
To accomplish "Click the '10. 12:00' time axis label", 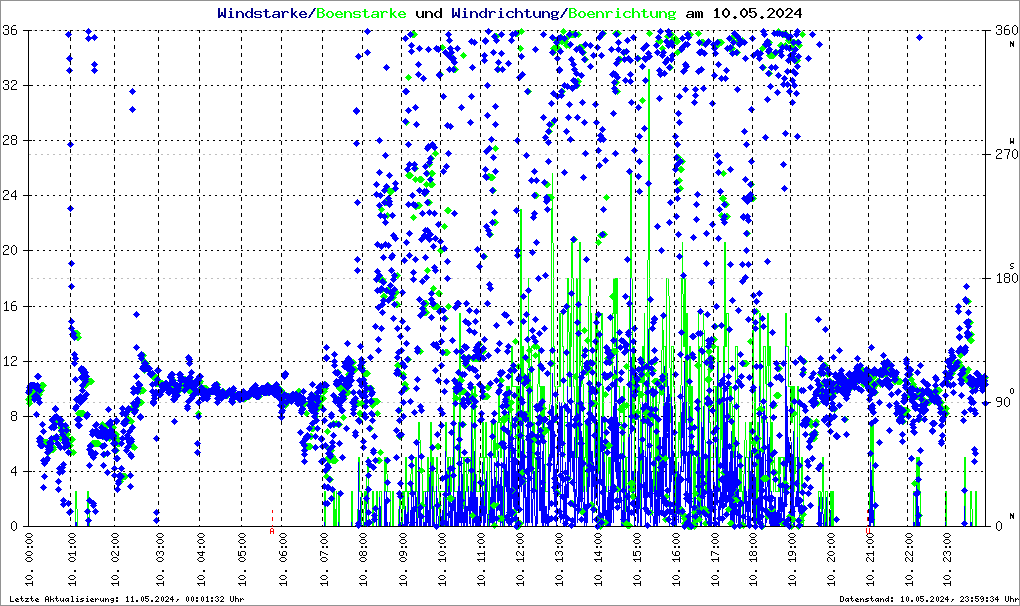I will [520, 560].
